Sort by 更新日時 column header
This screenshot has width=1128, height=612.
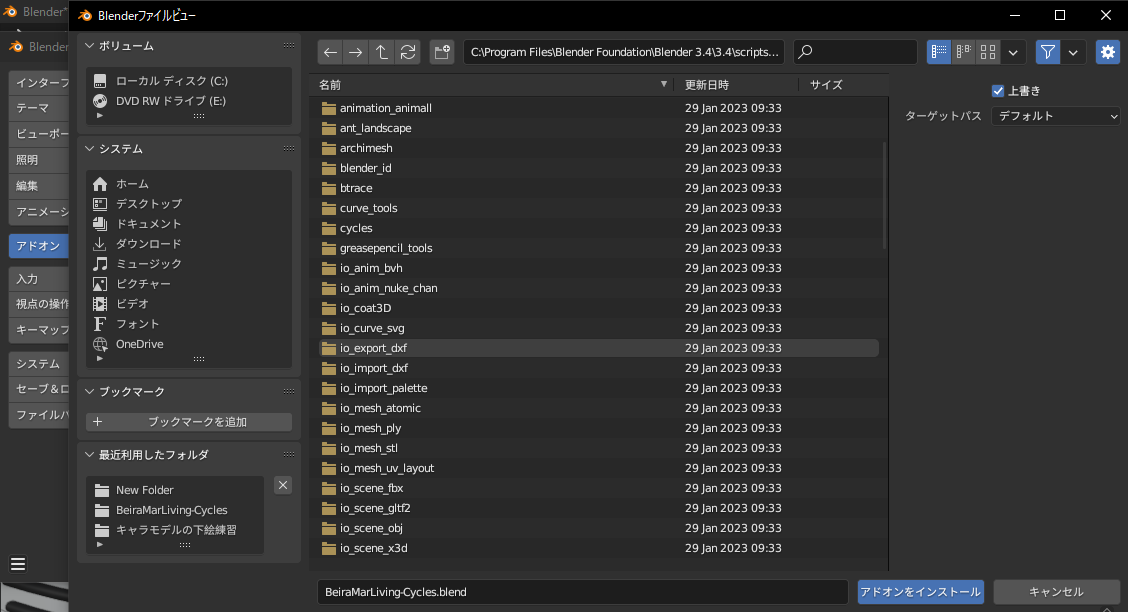pyautogui.click(x=738, y=85)
